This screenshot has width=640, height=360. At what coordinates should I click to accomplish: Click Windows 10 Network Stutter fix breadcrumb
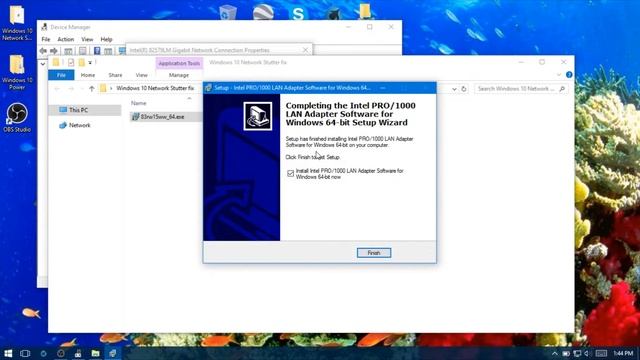point(155,88)
